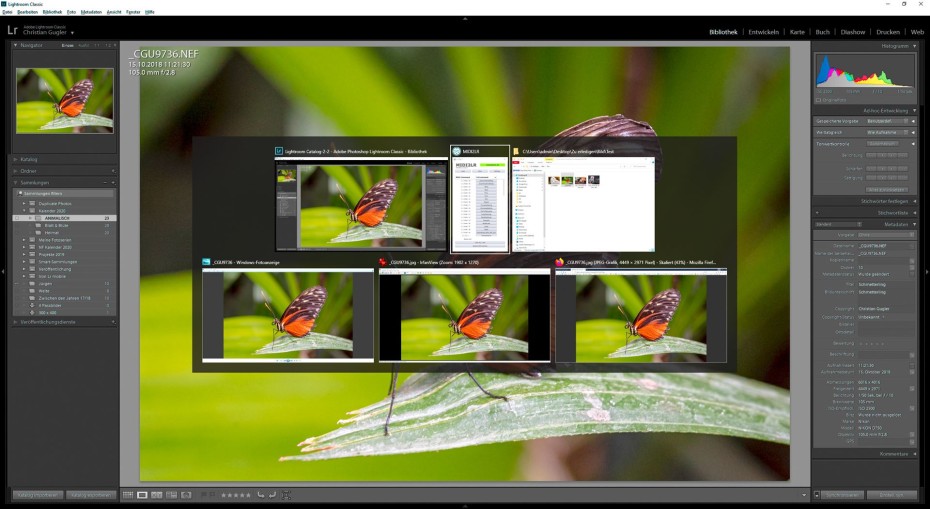930x509 pixels.
Task: Set star rating in toolbar
Action: pyautogui.click(x=235, y=495)
